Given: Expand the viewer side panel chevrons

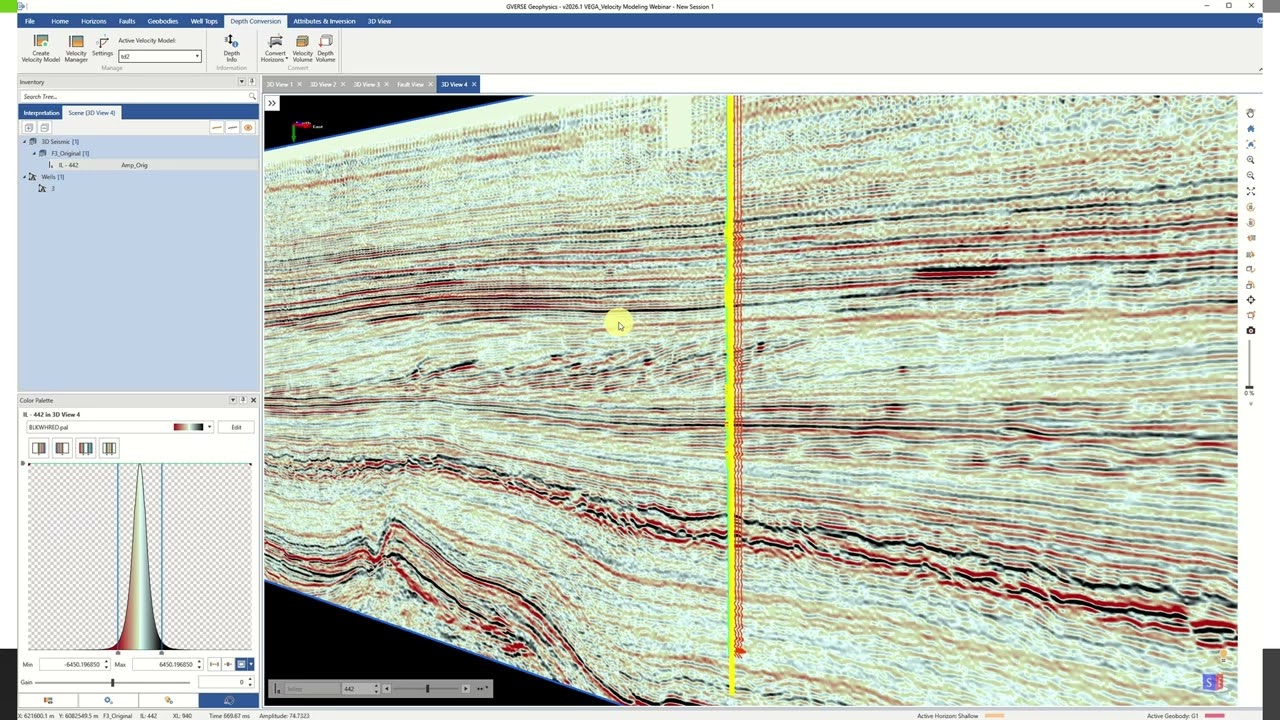Looking at the screenshot, I should pos(272,103).
